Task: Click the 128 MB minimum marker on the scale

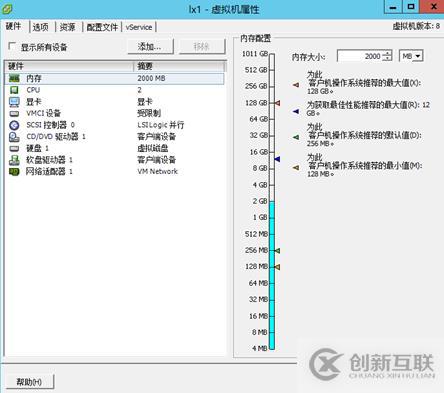Action: click(277, 267)
